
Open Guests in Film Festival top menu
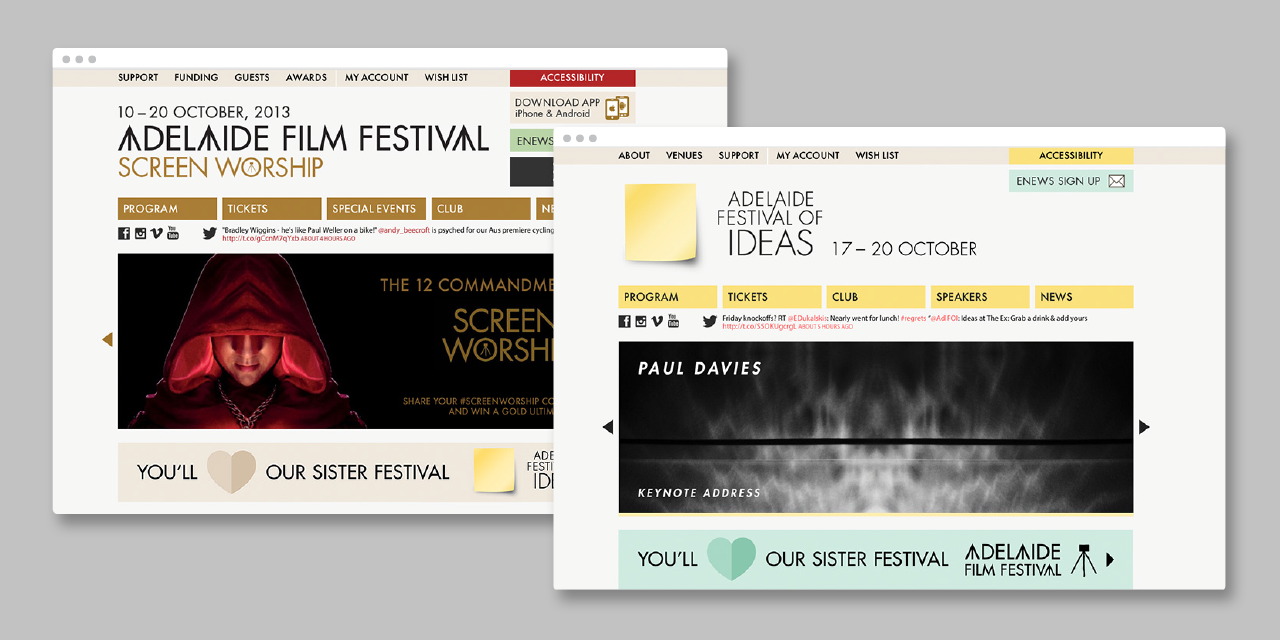[x=252, y=77]
